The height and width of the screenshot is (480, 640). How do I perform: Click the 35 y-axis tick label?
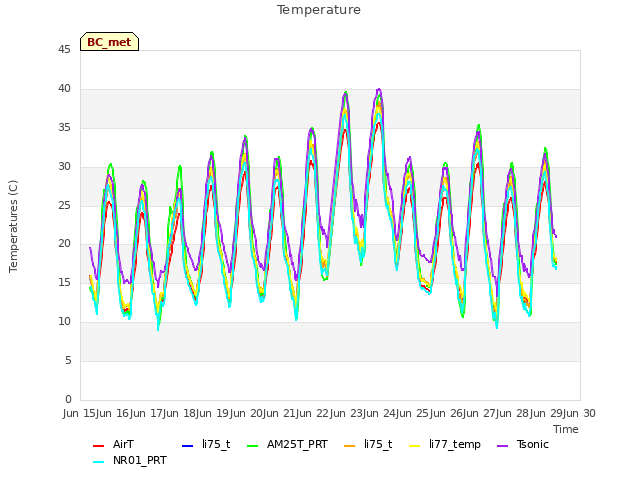[64, 127]
